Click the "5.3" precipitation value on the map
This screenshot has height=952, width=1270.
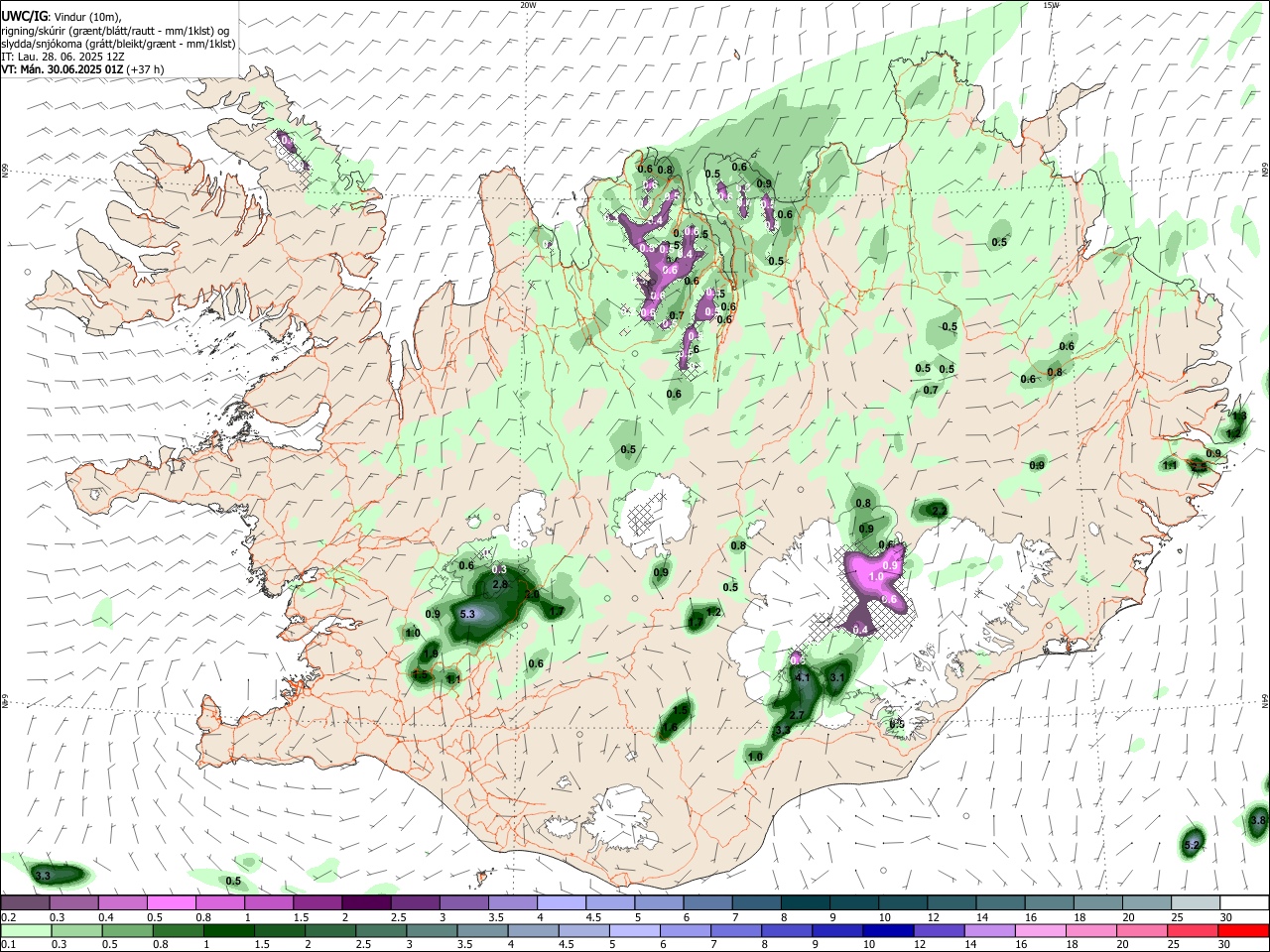[x=469, y=614]
